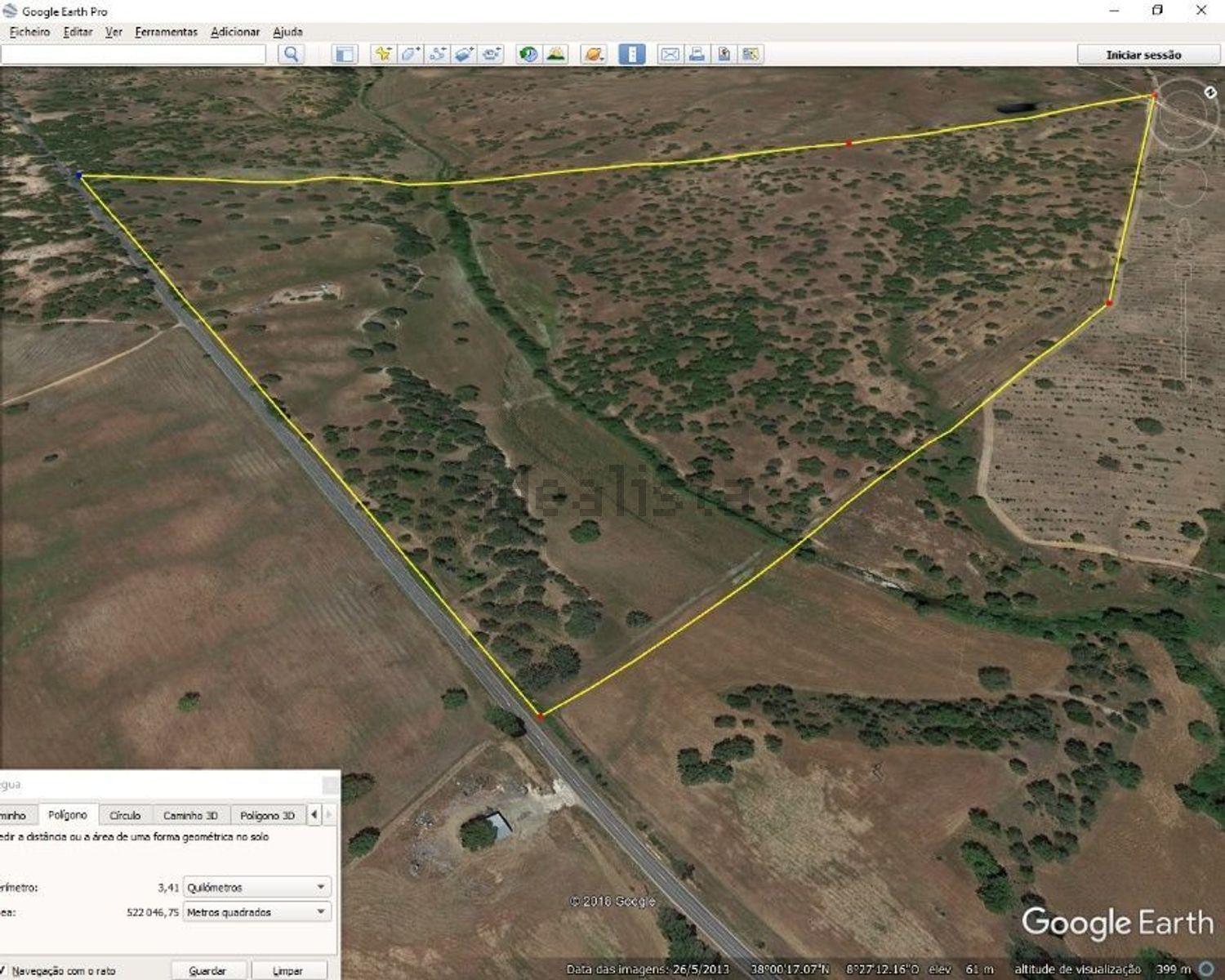Toggle the sidebar panel icon
The image size is (1225, 980).
click(345, 55)
